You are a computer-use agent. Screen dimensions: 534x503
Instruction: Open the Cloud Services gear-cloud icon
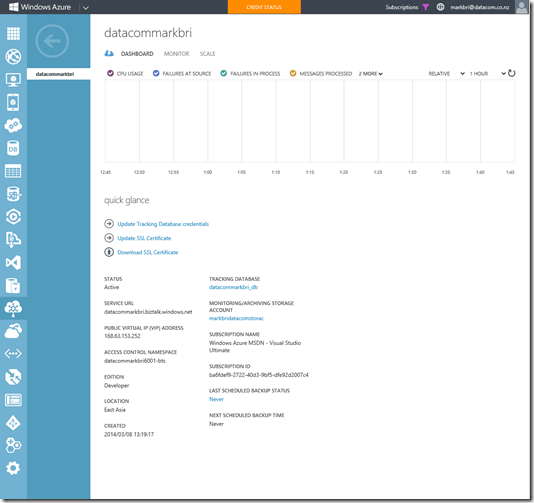[13, 125]
